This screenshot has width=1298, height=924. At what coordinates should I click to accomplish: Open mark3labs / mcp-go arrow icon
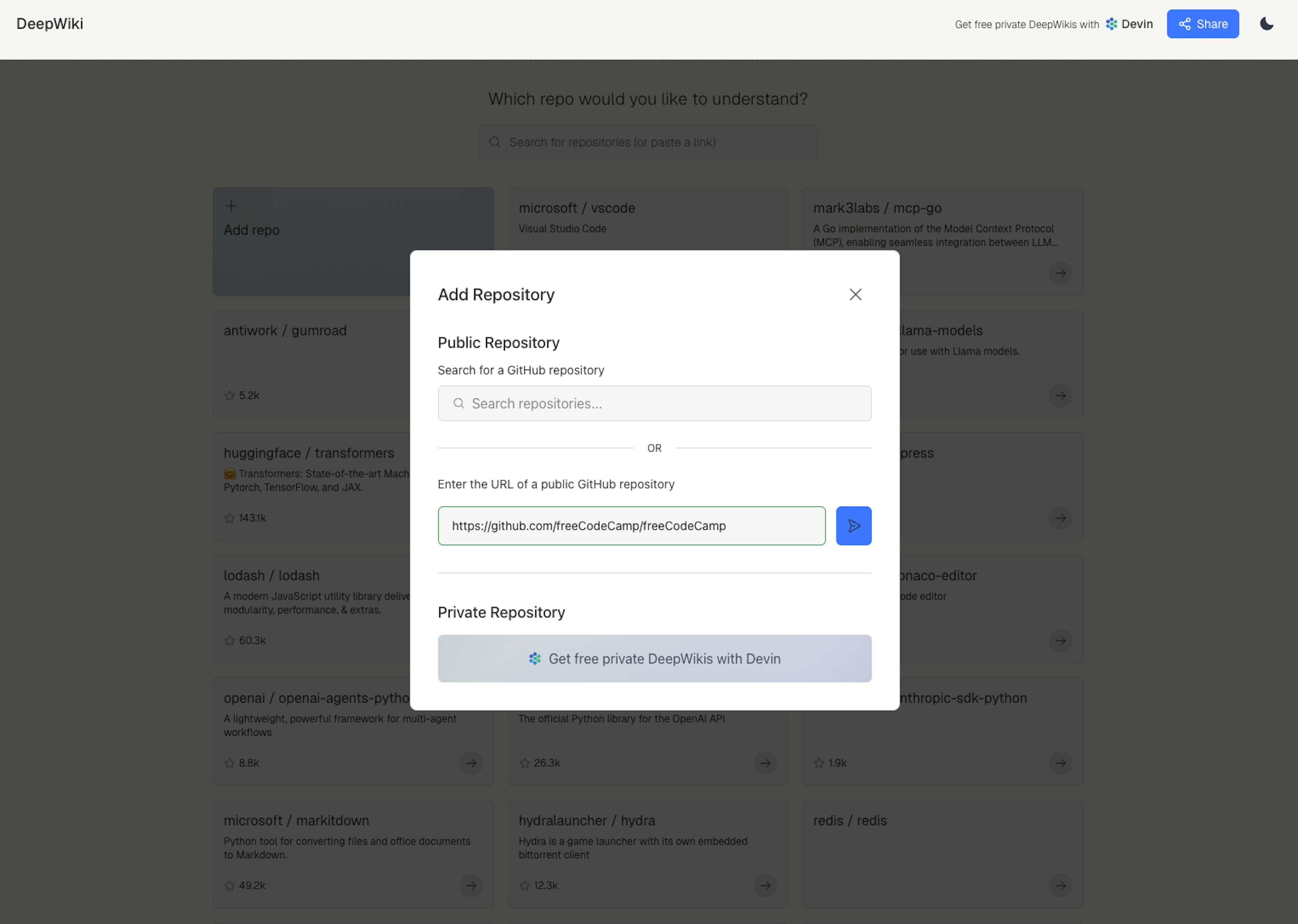pos(1060,273)
